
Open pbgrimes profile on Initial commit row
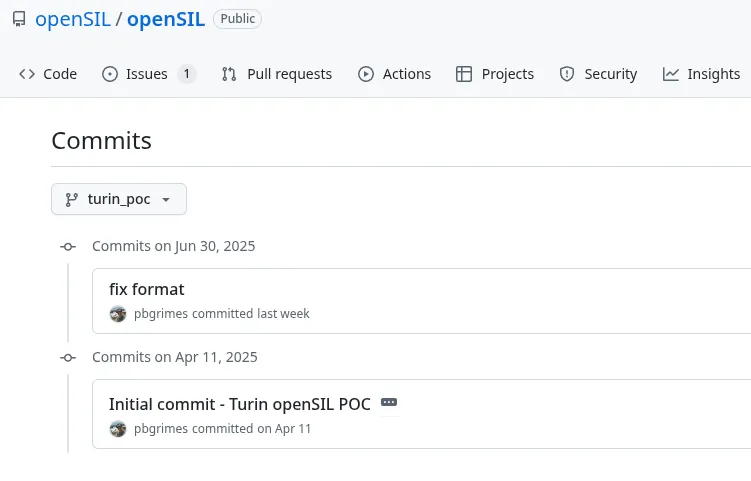point(161,429)
